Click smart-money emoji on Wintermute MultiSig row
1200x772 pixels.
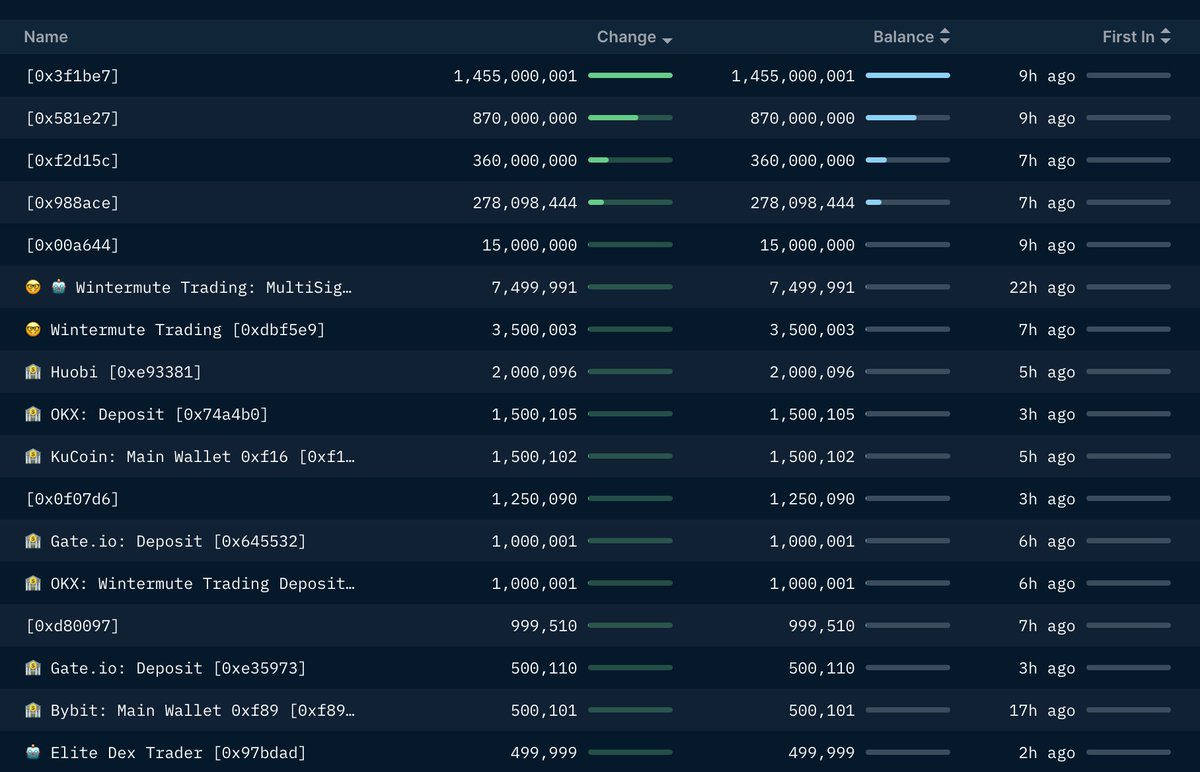pos(33,288)
